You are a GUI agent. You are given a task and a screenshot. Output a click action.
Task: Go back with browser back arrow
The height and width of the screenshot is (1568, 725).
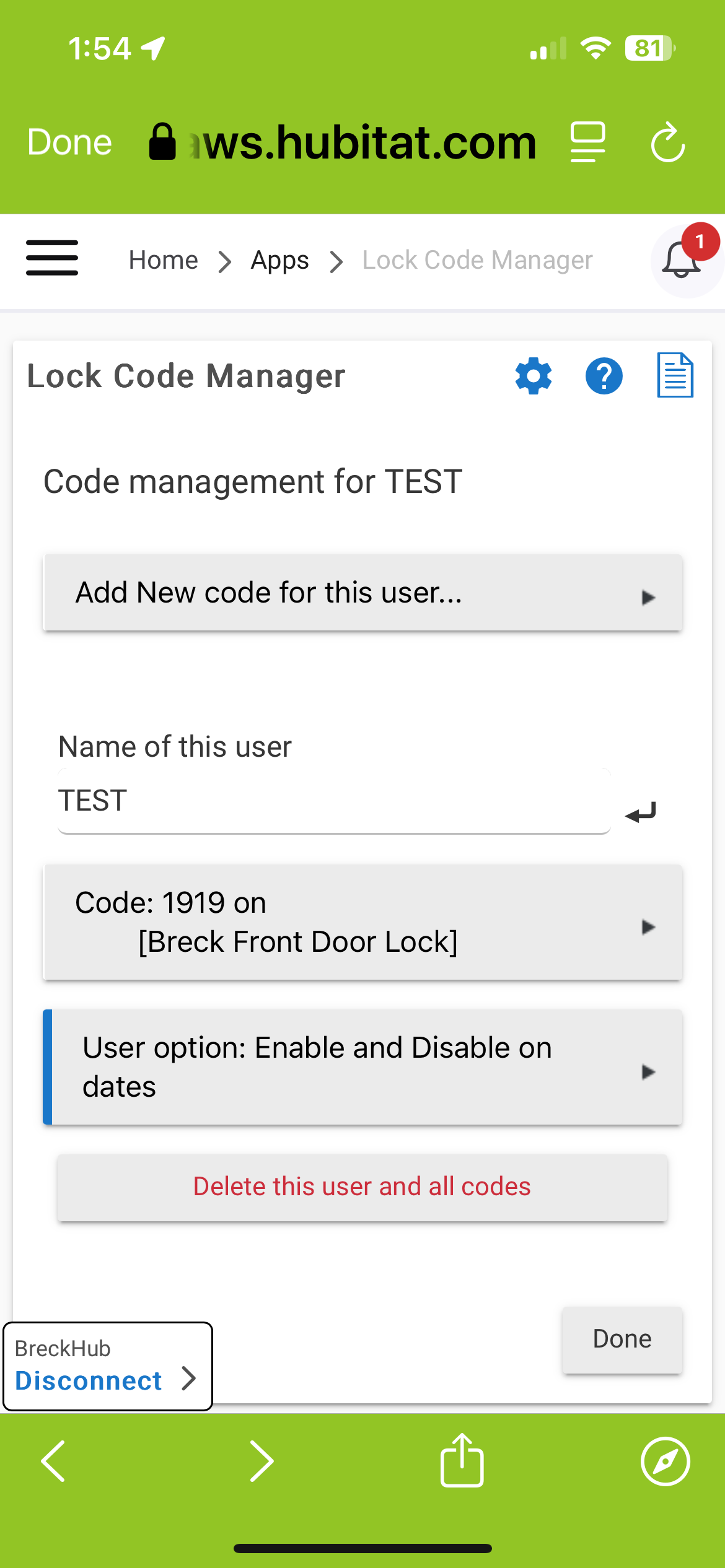coord(53,1461)
